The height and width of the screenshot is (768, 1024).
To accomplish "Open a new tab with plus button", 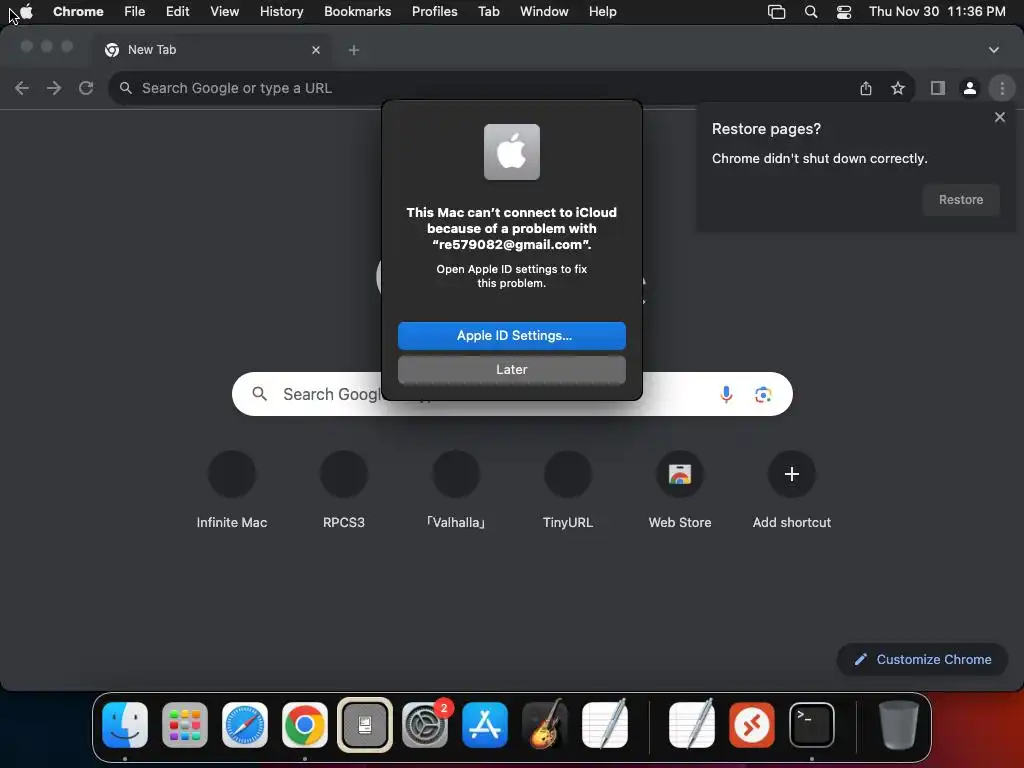I will point(353,50).
